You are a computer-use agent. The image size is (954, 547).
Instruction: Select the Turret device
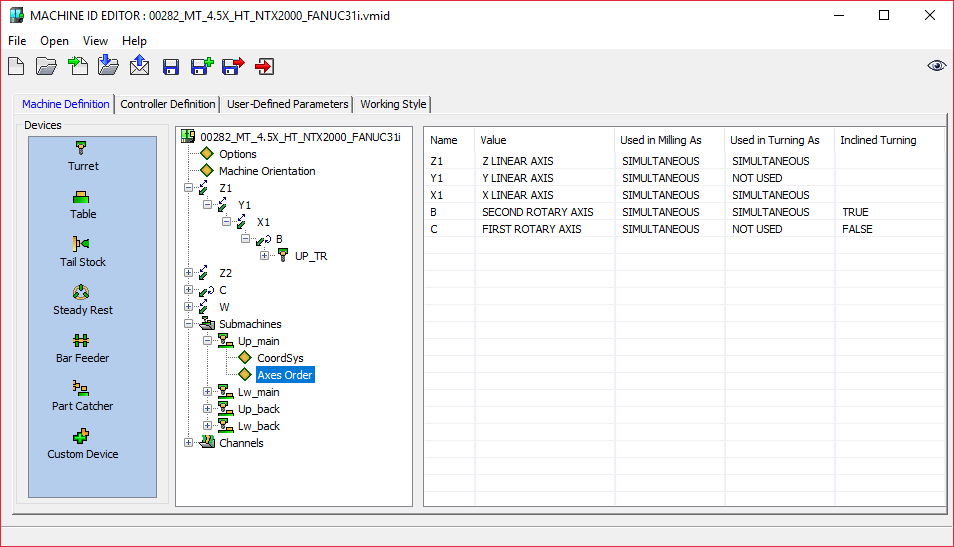(x=83, y=156)
